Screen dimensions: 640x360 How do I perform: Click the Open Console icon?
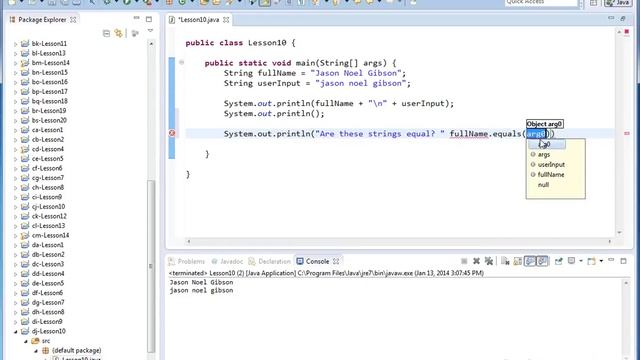[591, 261]
